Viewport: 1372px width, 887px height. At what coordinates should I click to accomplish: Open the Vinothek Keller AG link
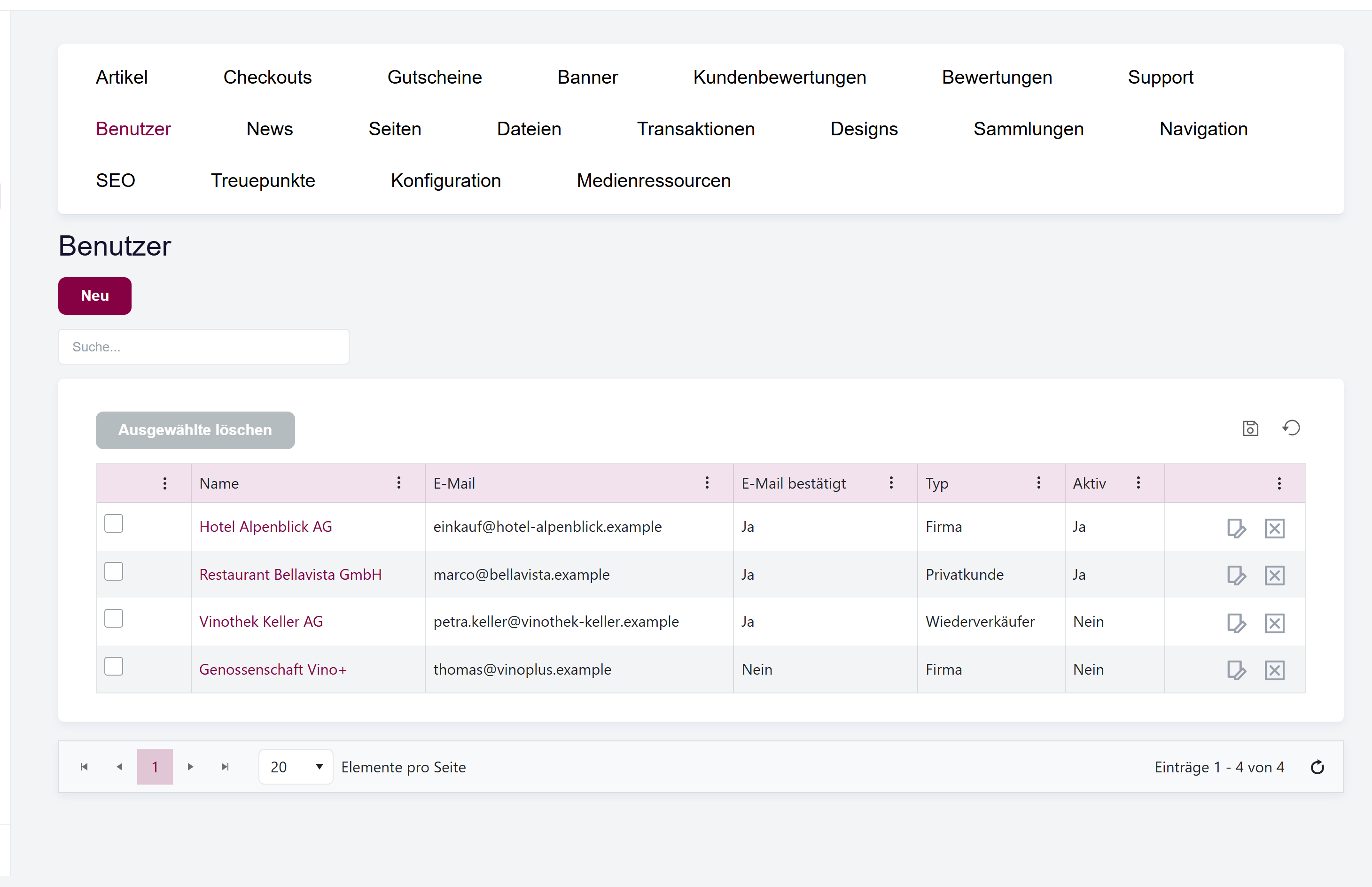click(261, 622)
